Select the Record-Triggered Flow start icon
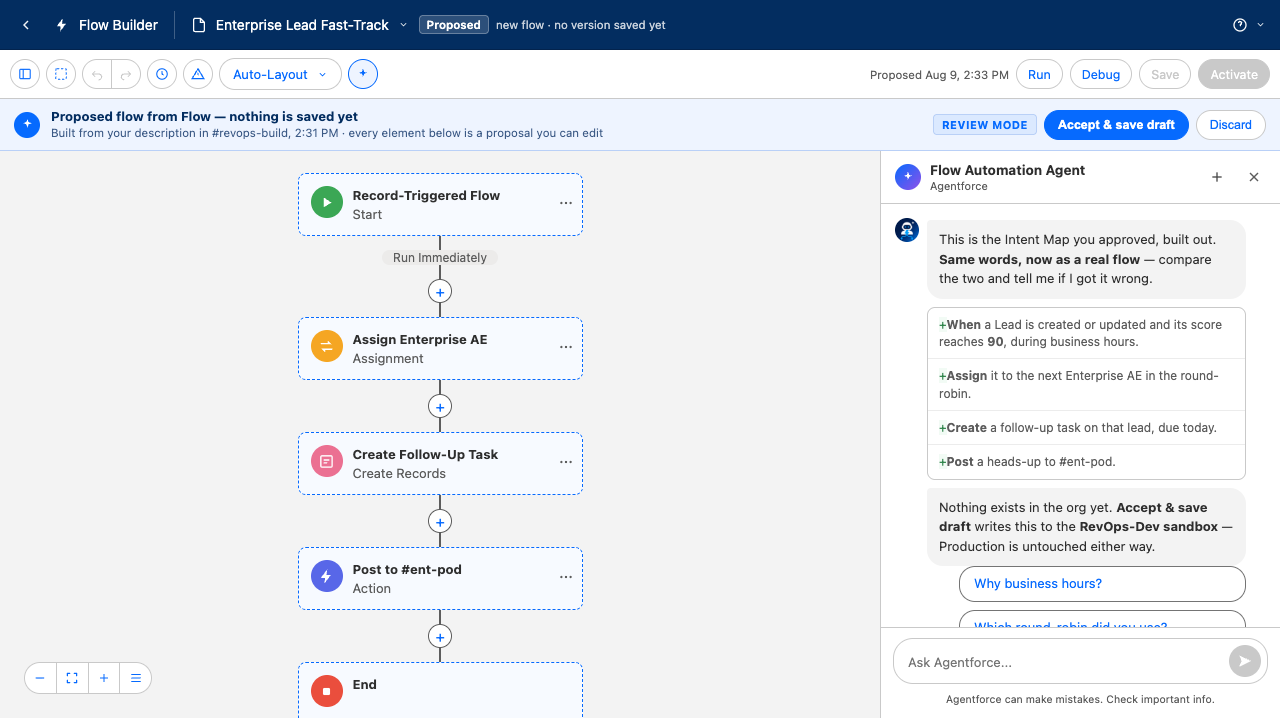The image size is (1280, 718). point(326,202)
